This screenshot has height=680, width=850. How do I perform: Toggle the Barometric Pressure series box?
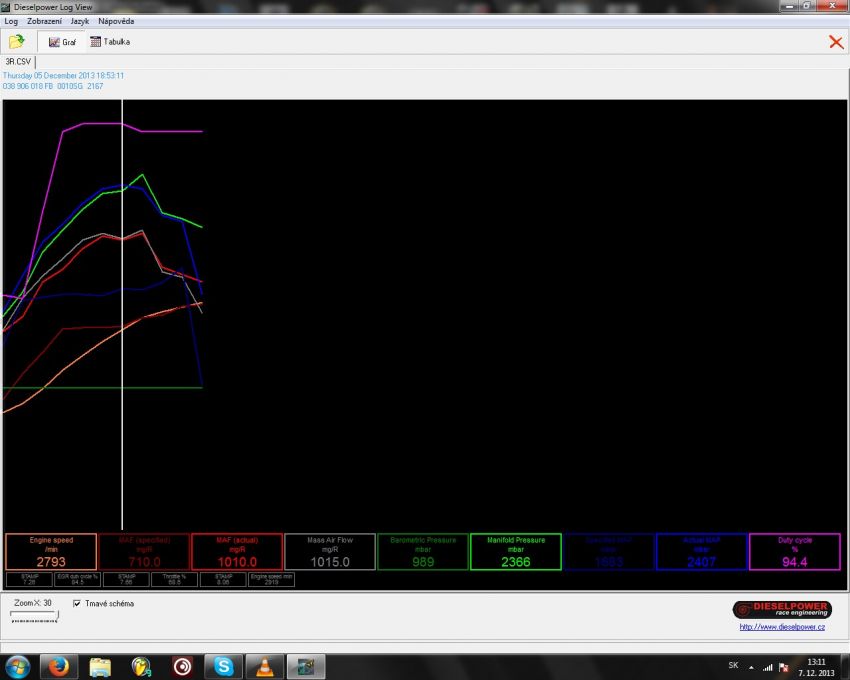423,551
